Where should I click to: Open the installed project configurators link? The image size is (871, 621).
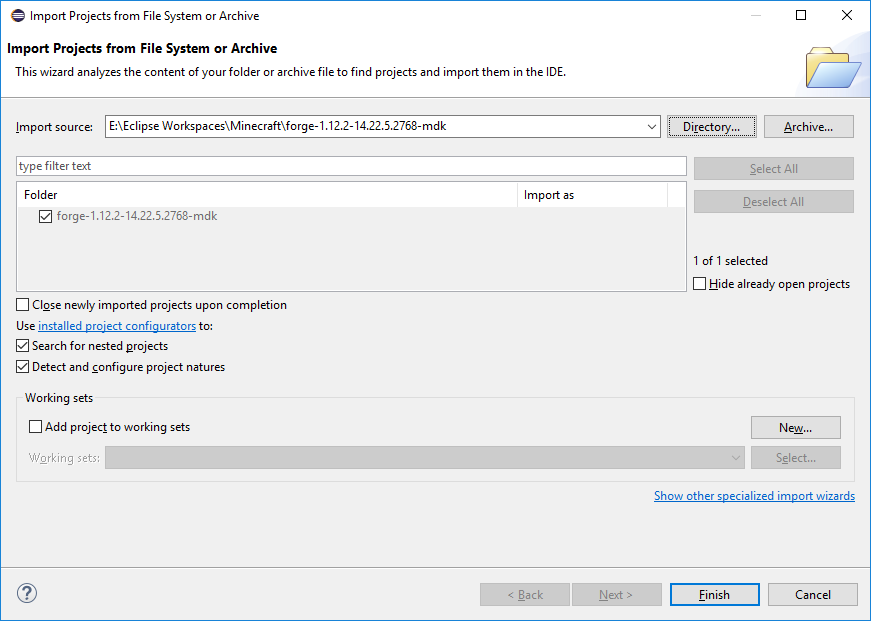[117, 326]
